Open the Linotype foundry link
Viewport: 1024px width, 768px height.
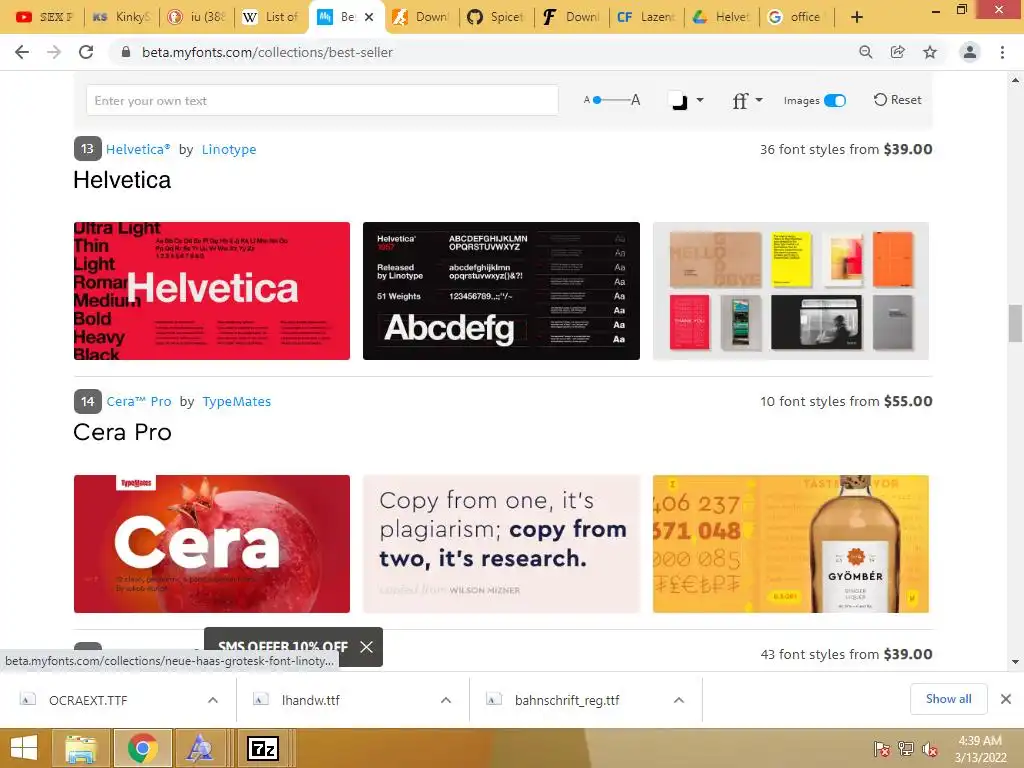coord(229,150)
